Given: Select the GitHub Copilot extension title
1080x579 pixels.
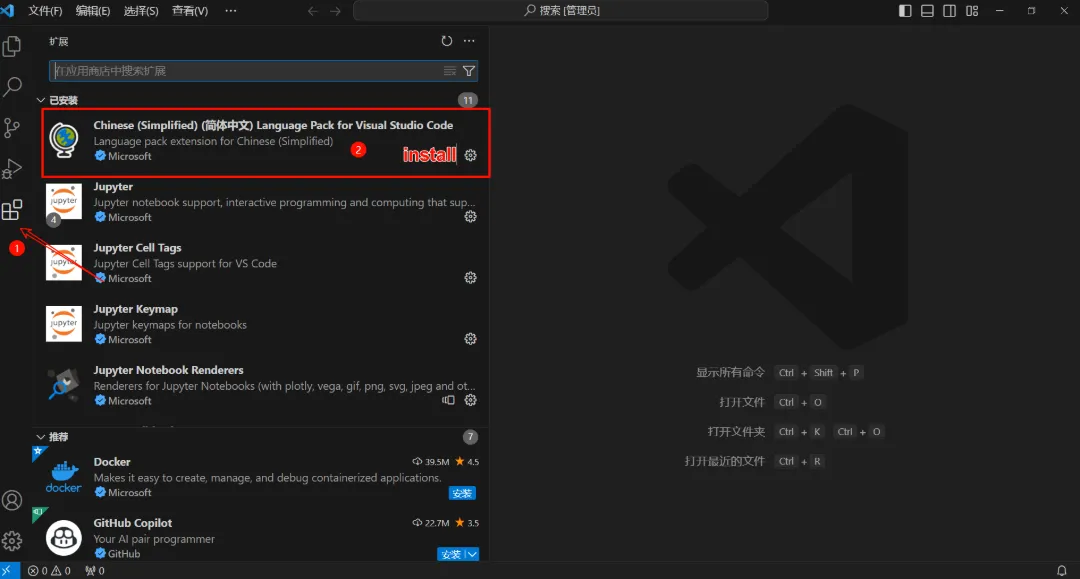Looking at the screenshot, I should click(133, 523).
